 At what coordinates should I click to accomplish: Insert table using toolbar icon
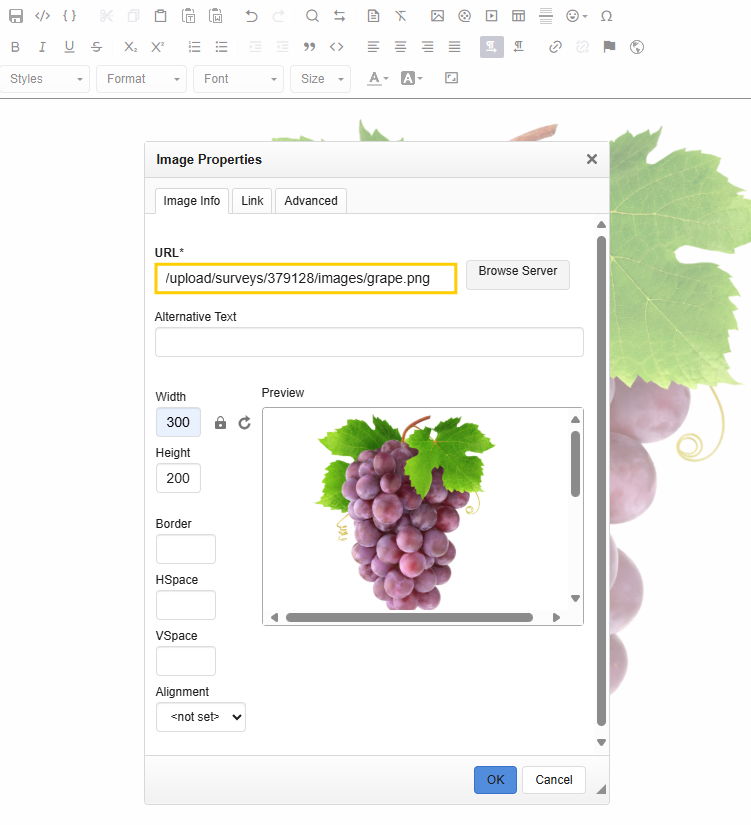[518, 16]
